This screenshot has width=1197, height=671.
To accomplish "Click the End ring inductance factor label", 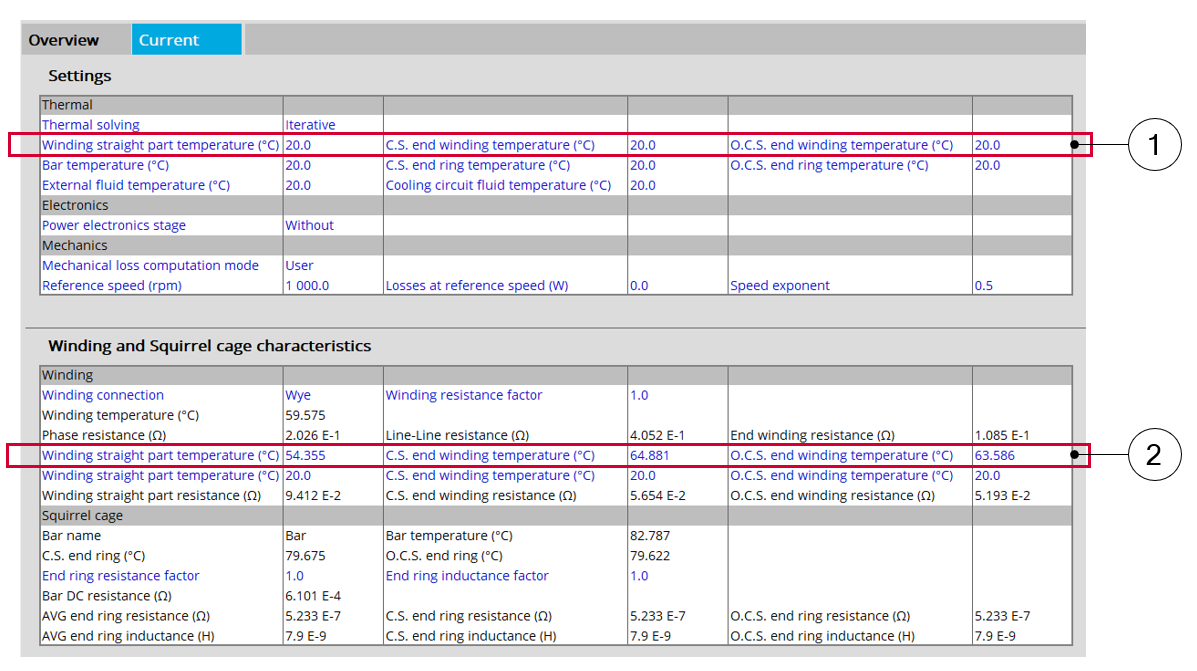I will 467,575.
